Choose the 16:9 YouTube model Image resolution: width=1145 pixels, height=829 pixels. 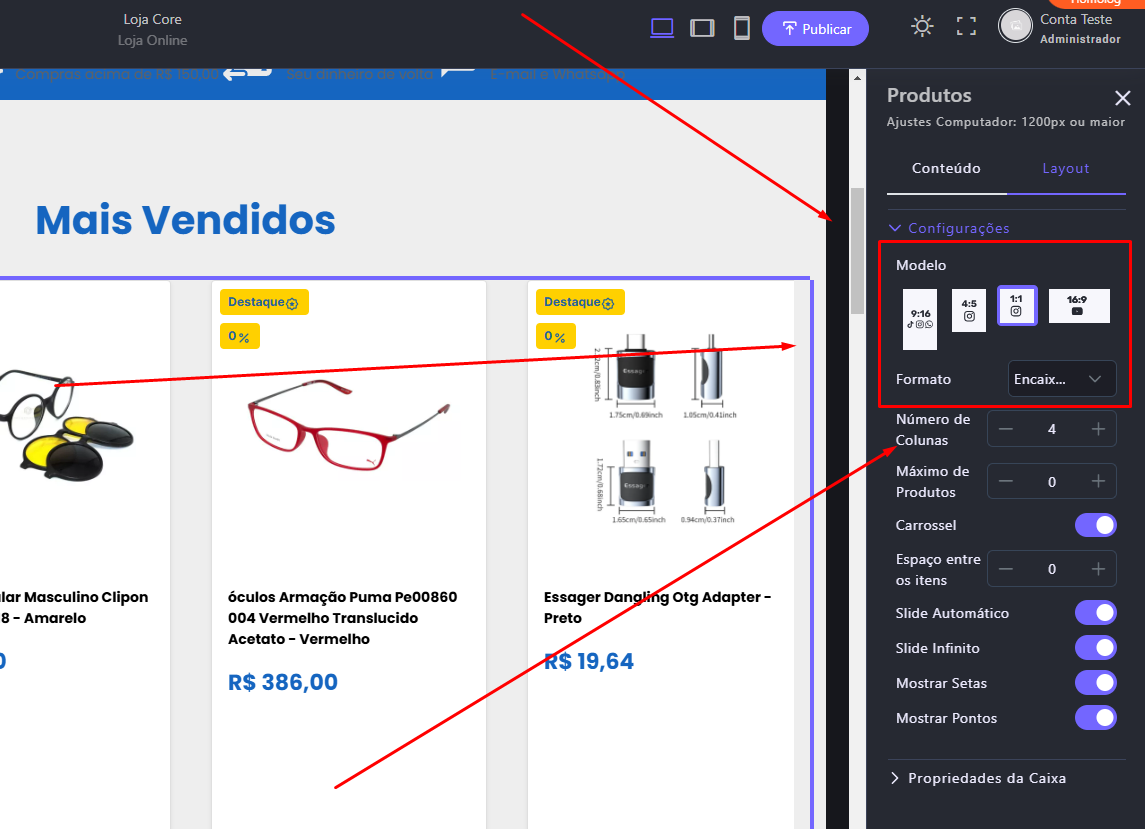[1078, 305]
